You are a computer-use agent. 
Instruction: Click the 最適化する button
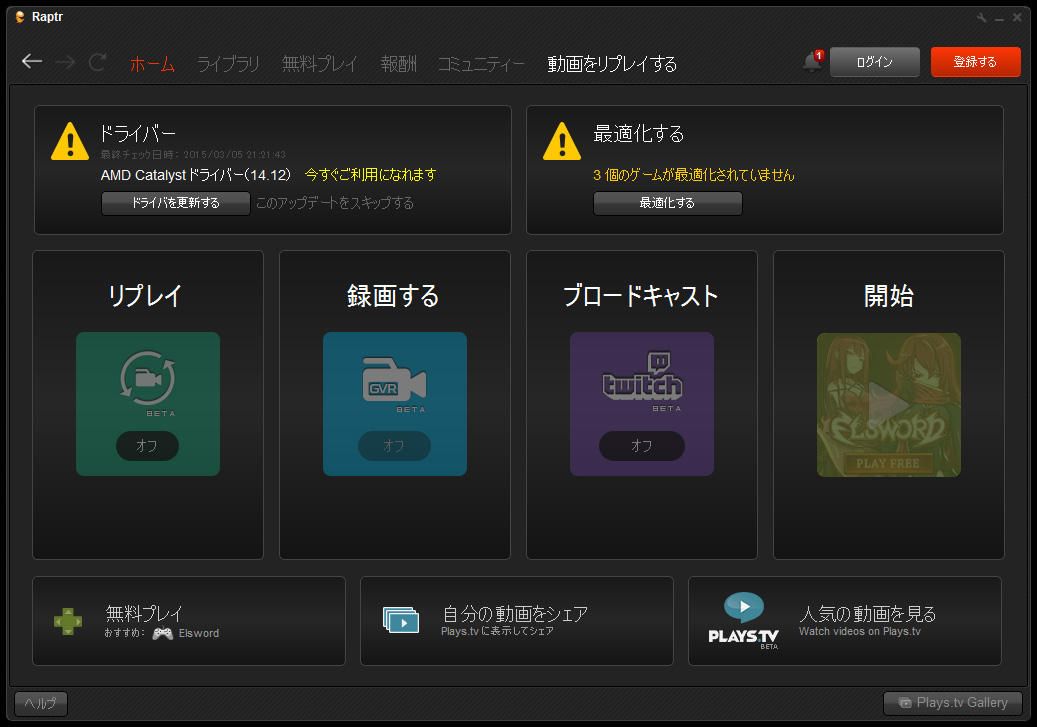(x=667, y=203)
